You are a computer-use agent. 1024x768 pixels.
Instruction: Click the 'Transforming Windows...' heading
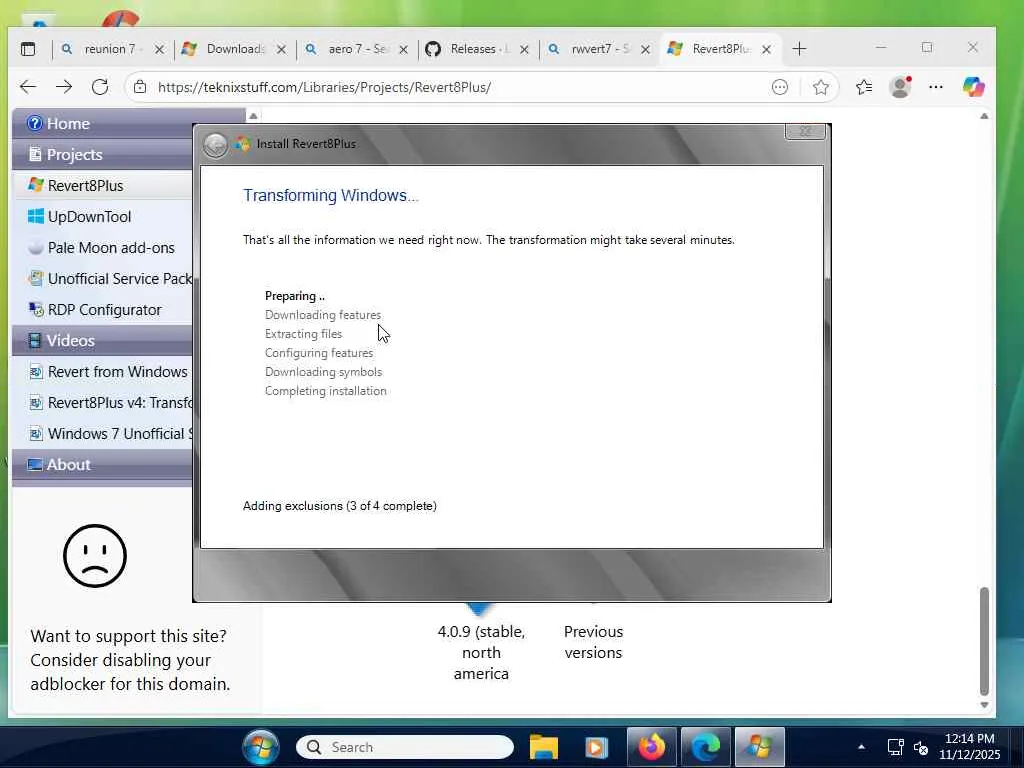(330, 195)
